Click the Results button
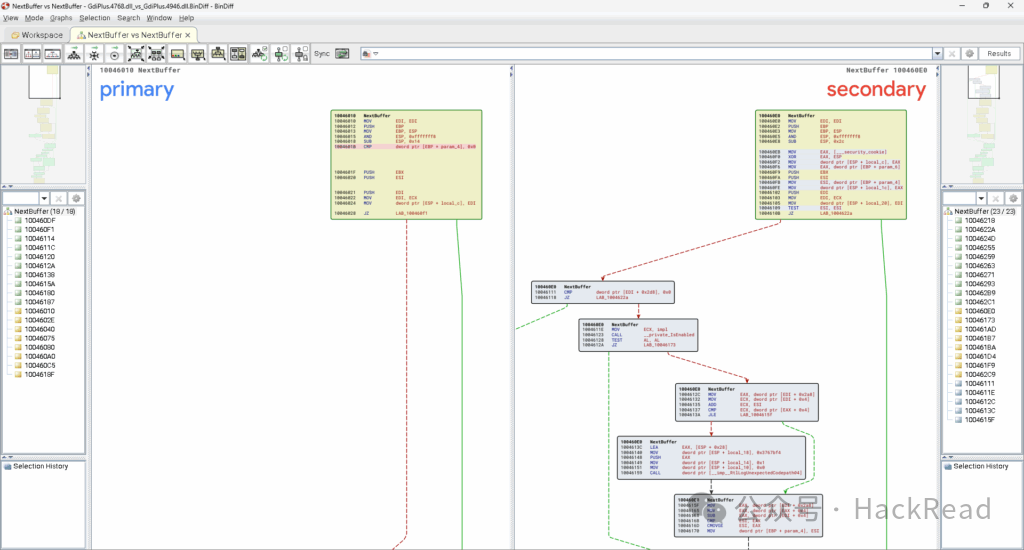 pyautogui.click(x=999, y=54)
